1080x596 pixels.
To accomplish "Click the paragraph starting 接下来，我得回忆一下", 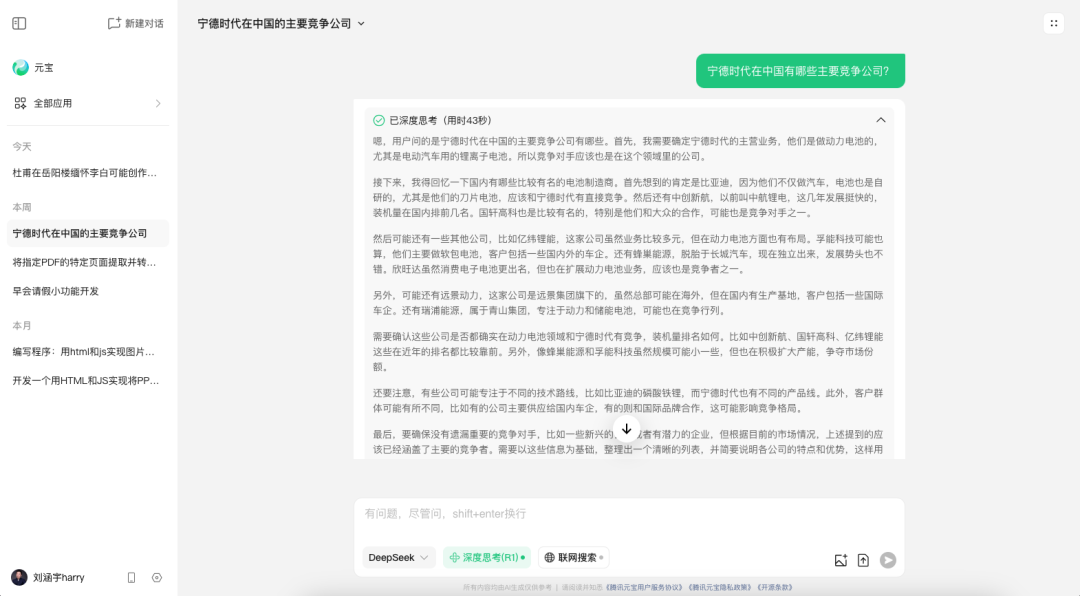I will [x=628, y=198].
